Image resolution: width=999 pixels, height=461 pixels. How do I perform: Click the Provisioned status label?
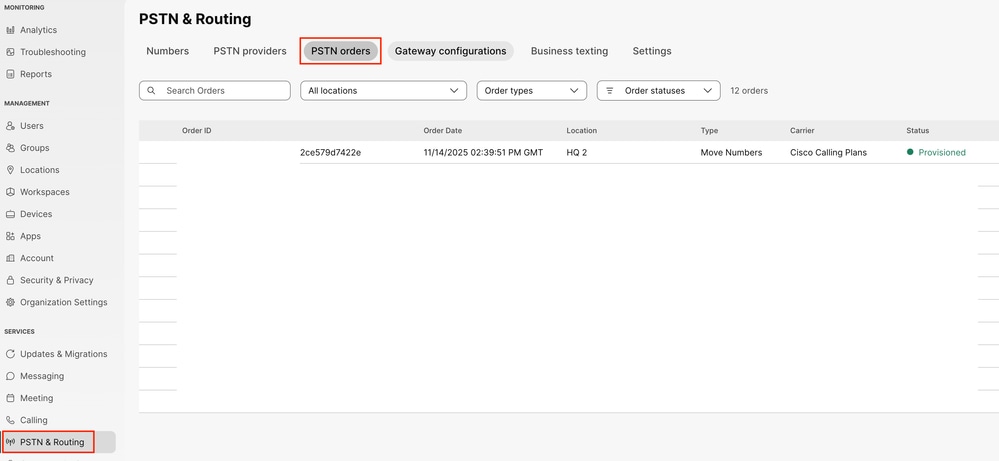(x=942, y=152)
